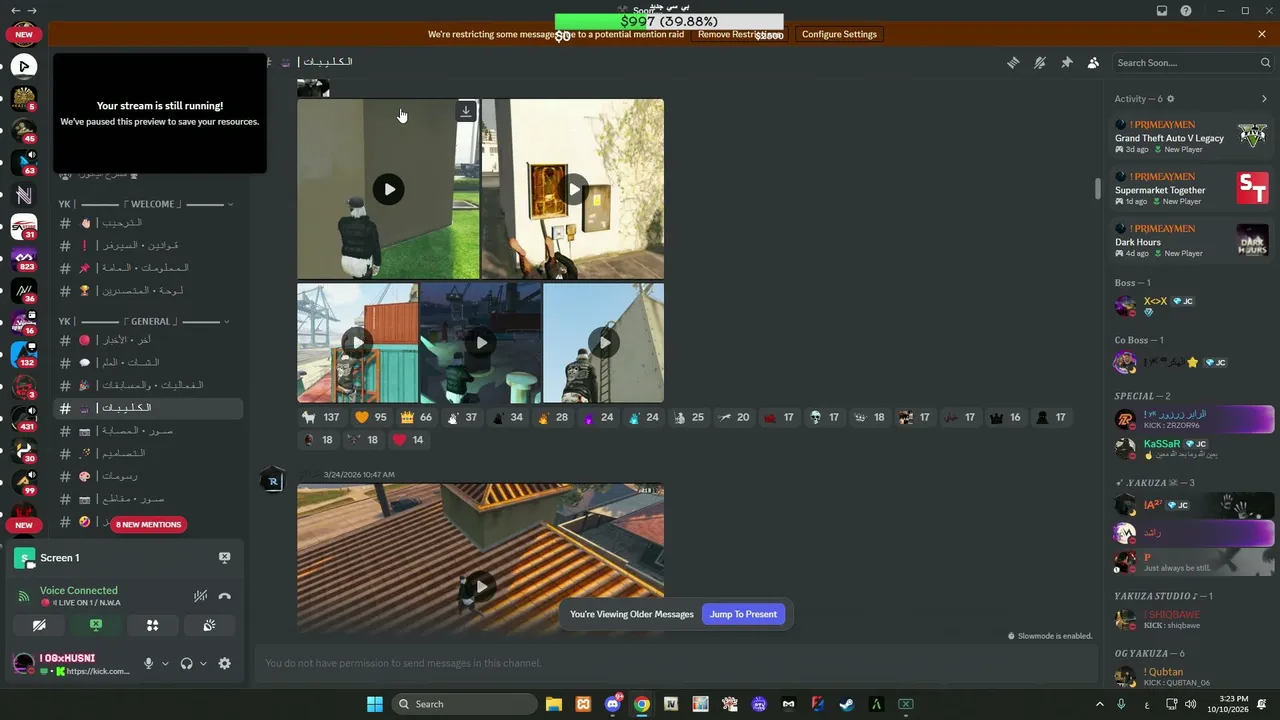This screenshot has width=1280, height=720.
Task: Toggle the camera button in voice panel
Action: (x=39, y=625)
